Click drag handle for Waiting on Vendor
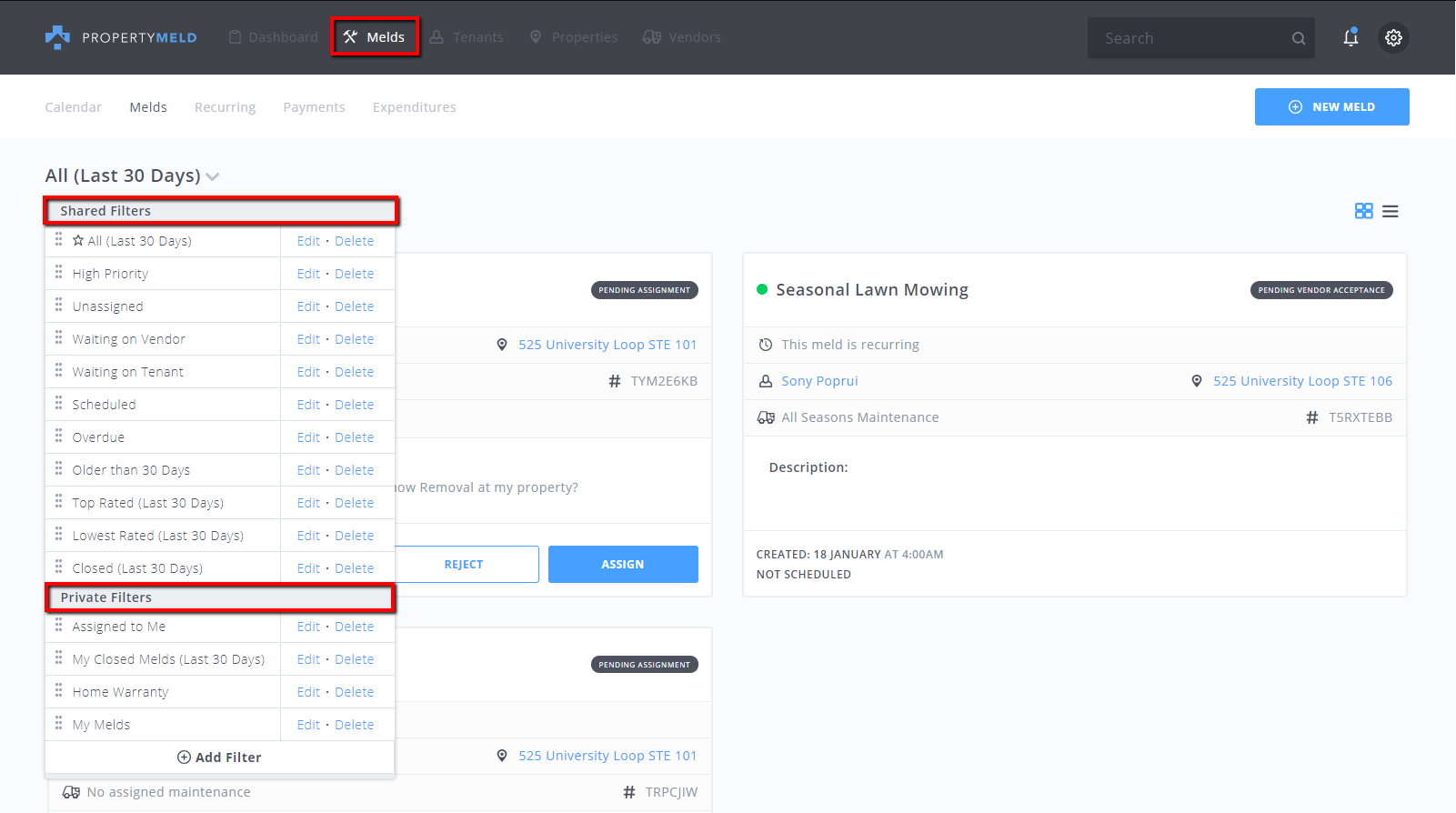1456x813 pixels. 58,337
